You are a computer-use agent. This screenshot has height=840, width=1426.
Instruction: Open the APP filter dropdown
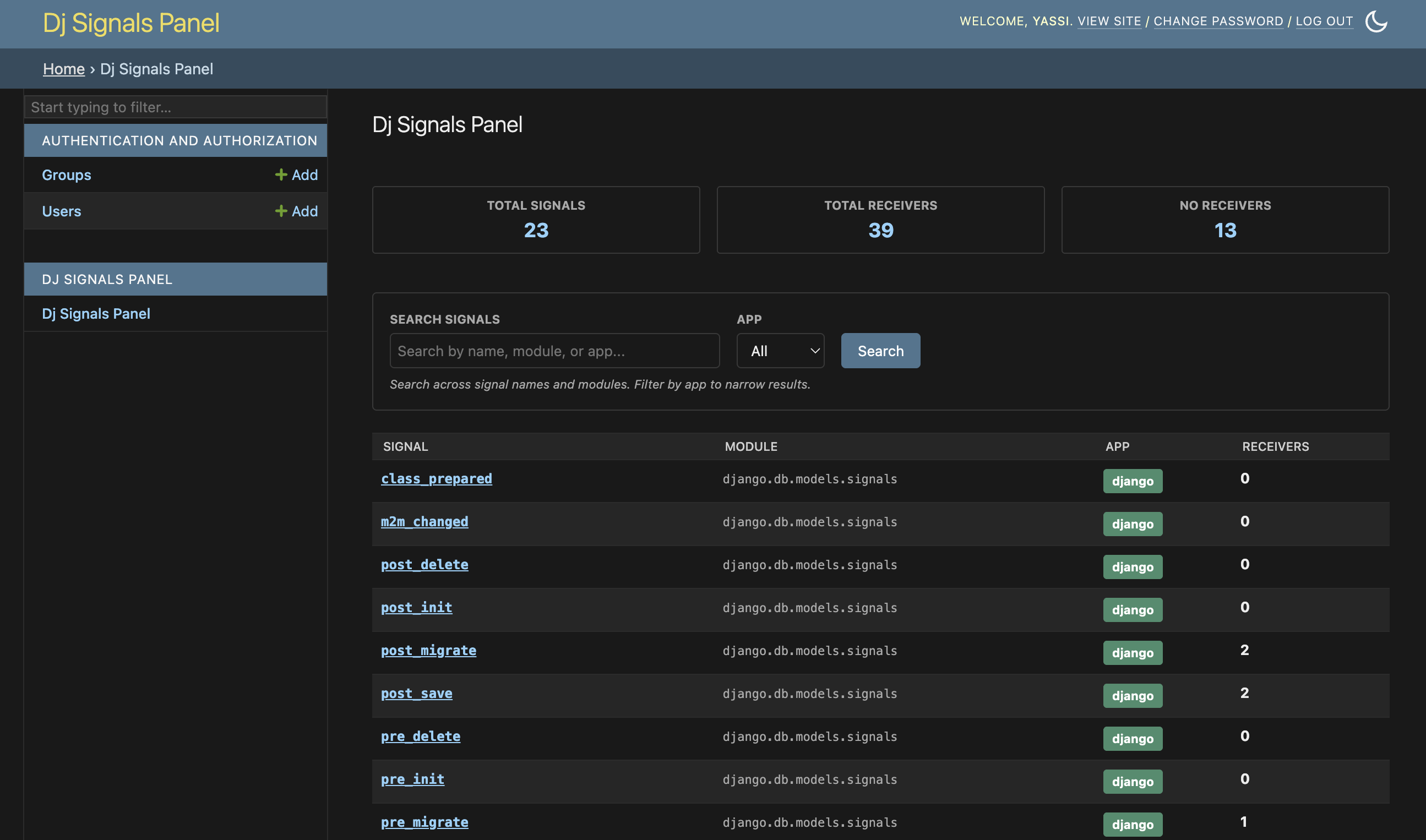point(780,351)
